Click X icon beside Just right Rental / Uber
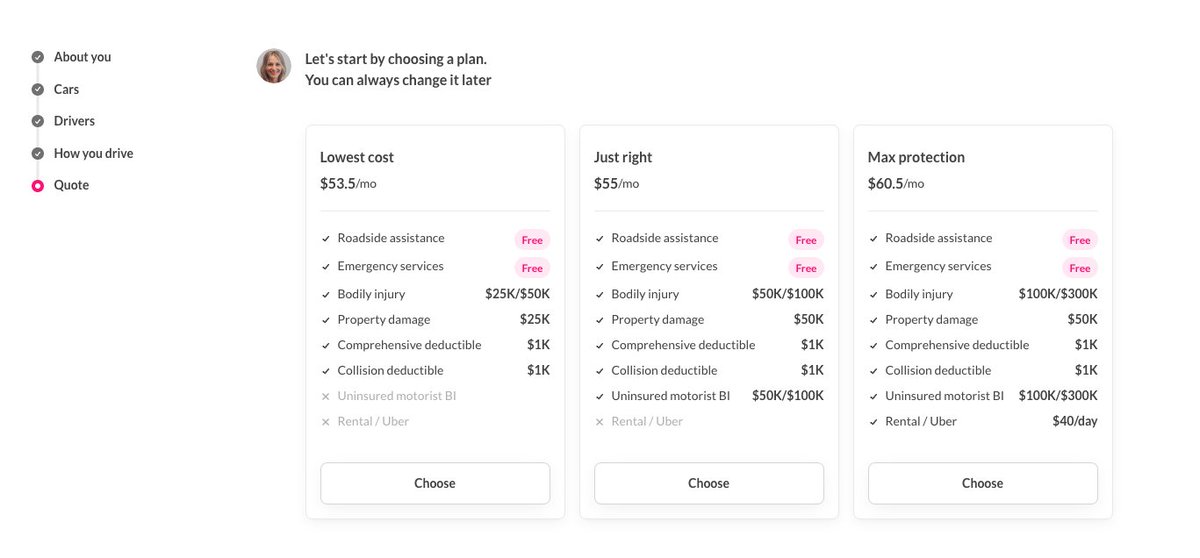Viewport: 1200px width, 558px height. point(600,422)
